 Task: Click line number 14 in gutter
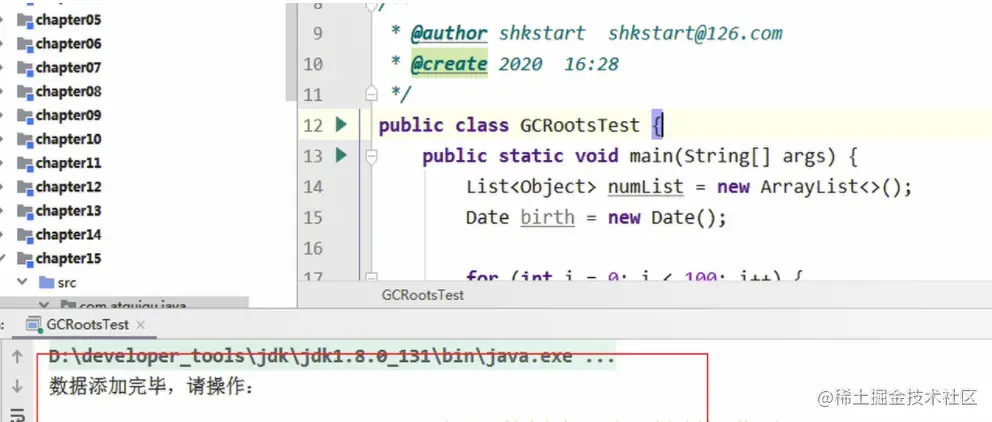click(x=313, y=187)
